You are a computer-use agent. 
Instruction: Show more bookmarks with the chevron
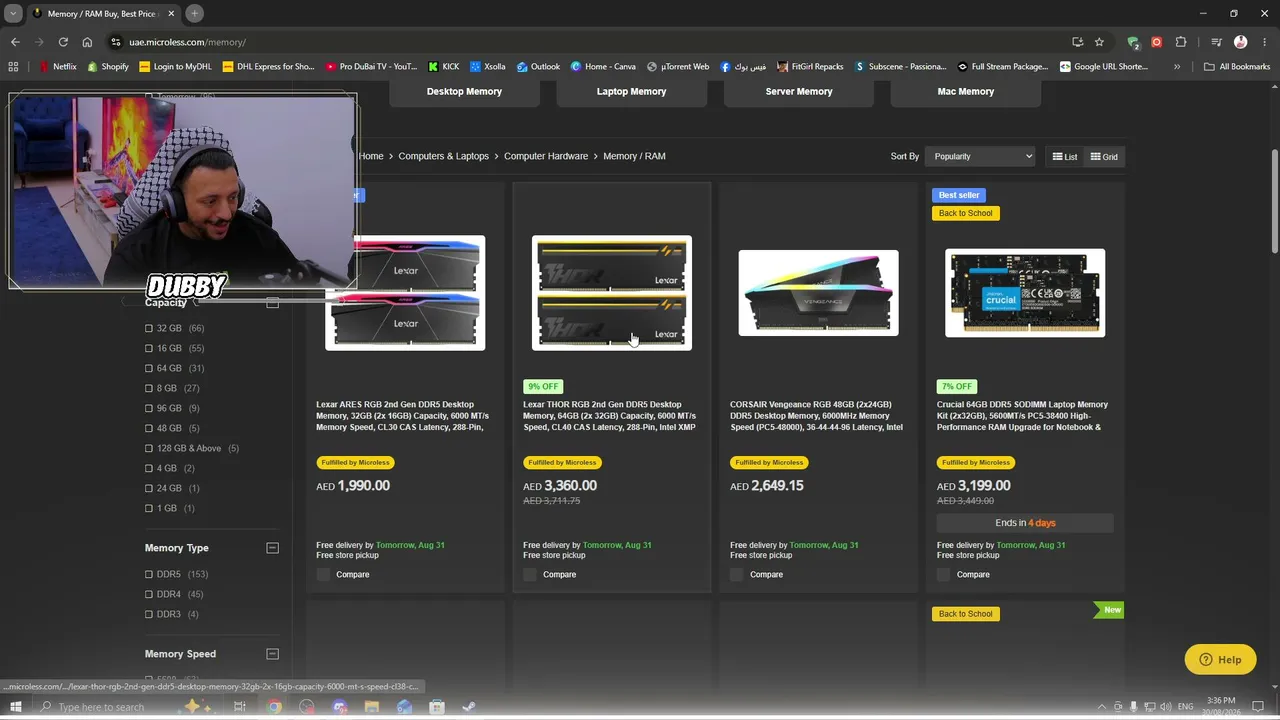1177,67
